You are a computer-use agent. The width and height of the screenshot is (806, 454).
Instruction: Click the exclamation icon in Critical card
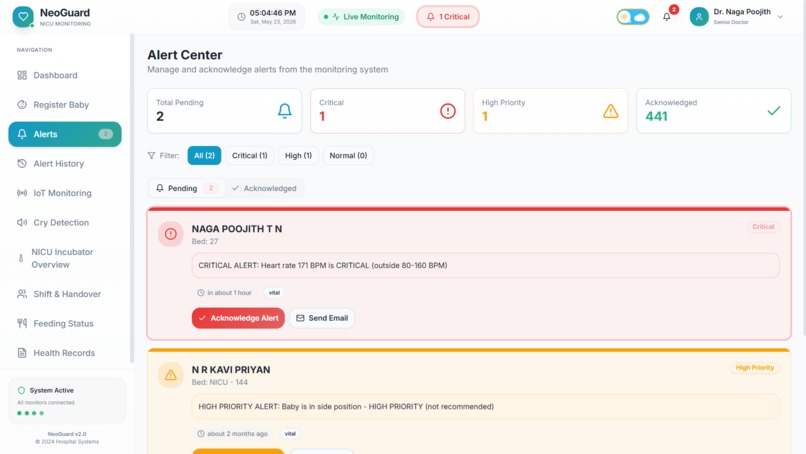448,111
